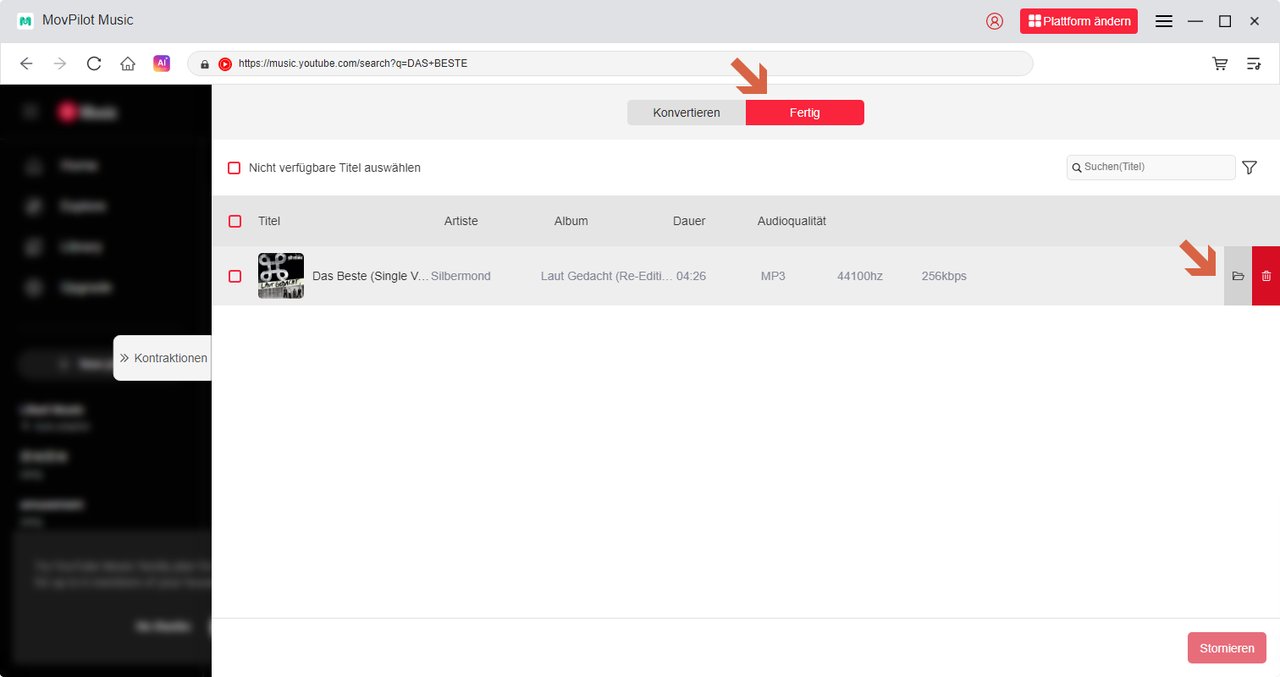
Task: Click the search magnifier icon in Suchen field
Action: click(1077, 168)
